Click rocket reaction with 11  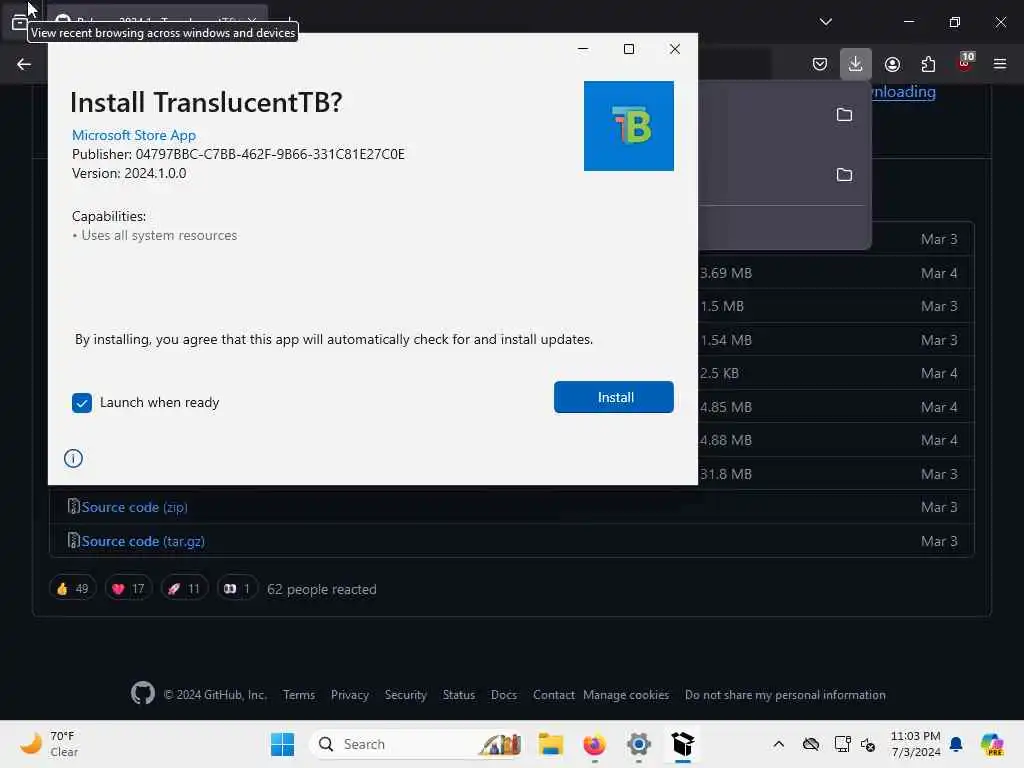[x=184, y=588]
